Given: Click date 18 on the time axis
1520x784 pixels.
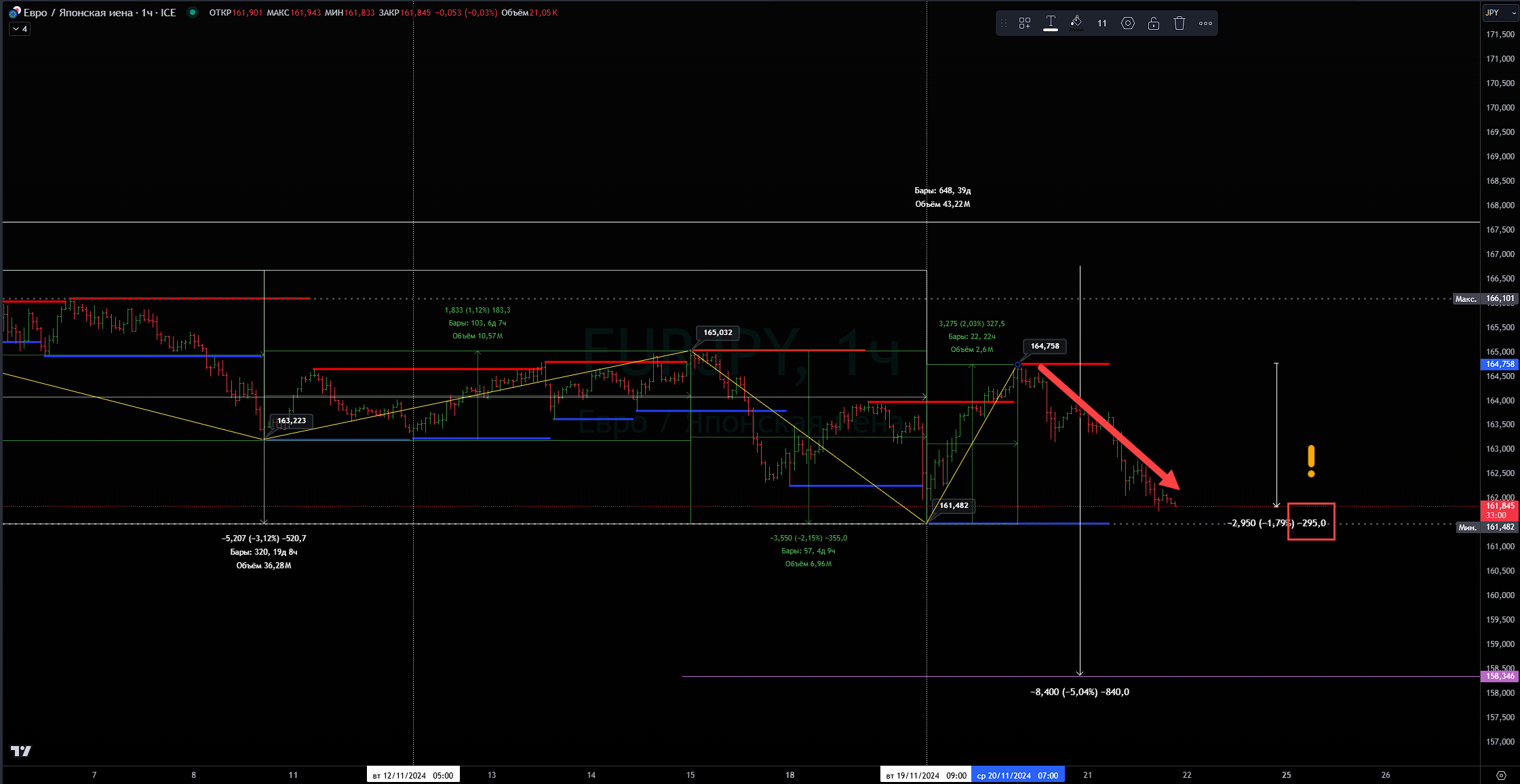Looking at the screenshot, I should pyautogui.click(x=790, y=775).
